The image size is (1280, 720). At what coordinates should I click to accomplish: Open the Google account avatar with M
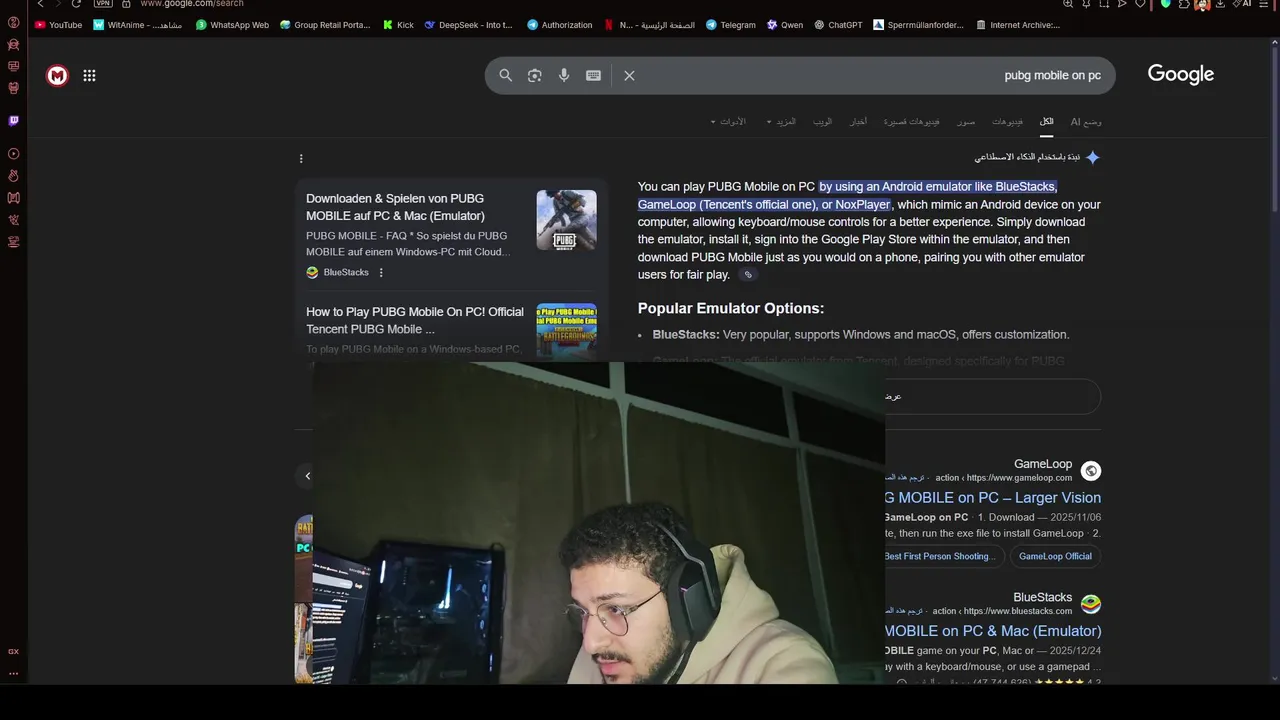pyautogui.click(x=57, y=75)
